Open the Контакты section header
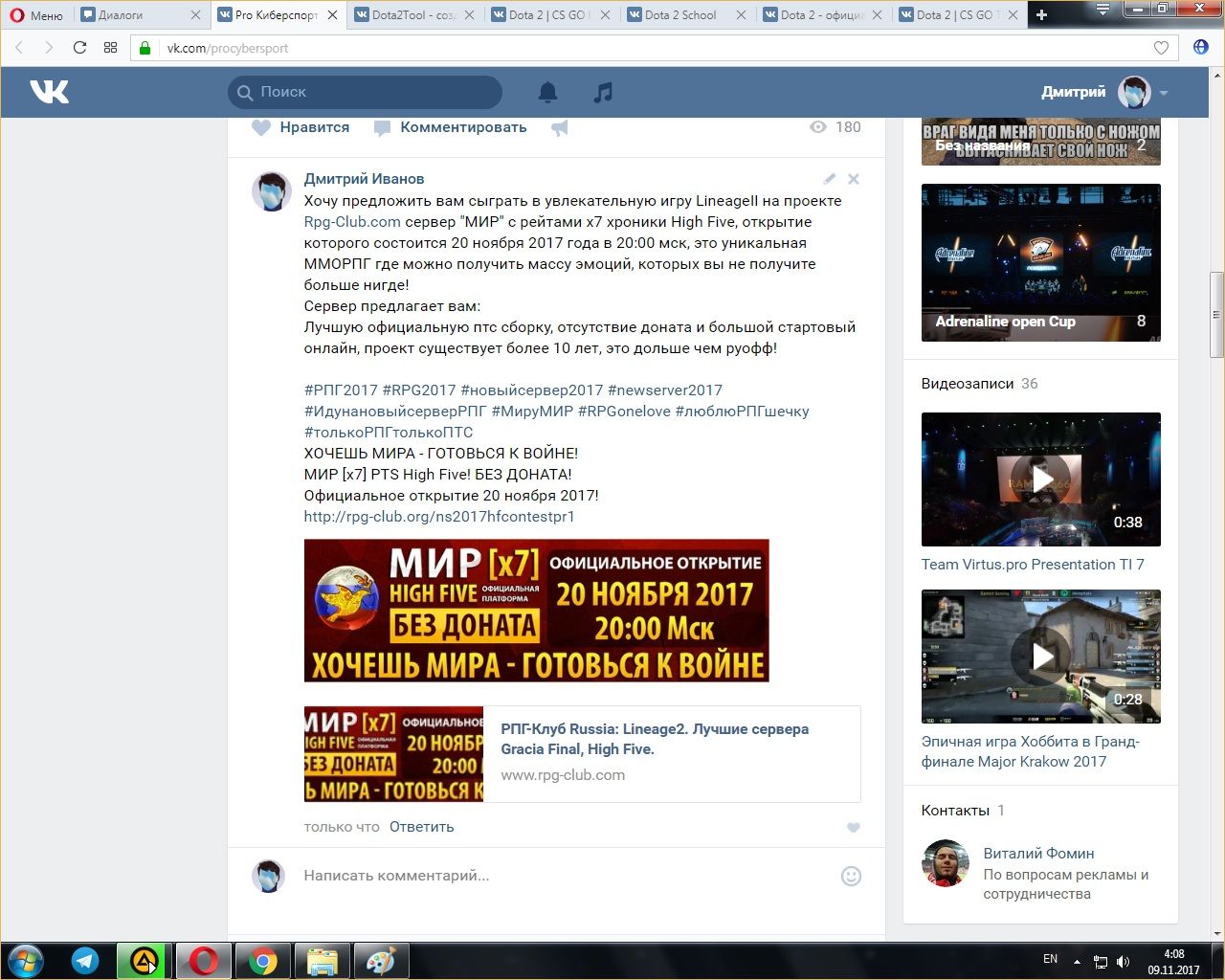The width and height of the screenshot is (1225, 980). coord(963,811)
